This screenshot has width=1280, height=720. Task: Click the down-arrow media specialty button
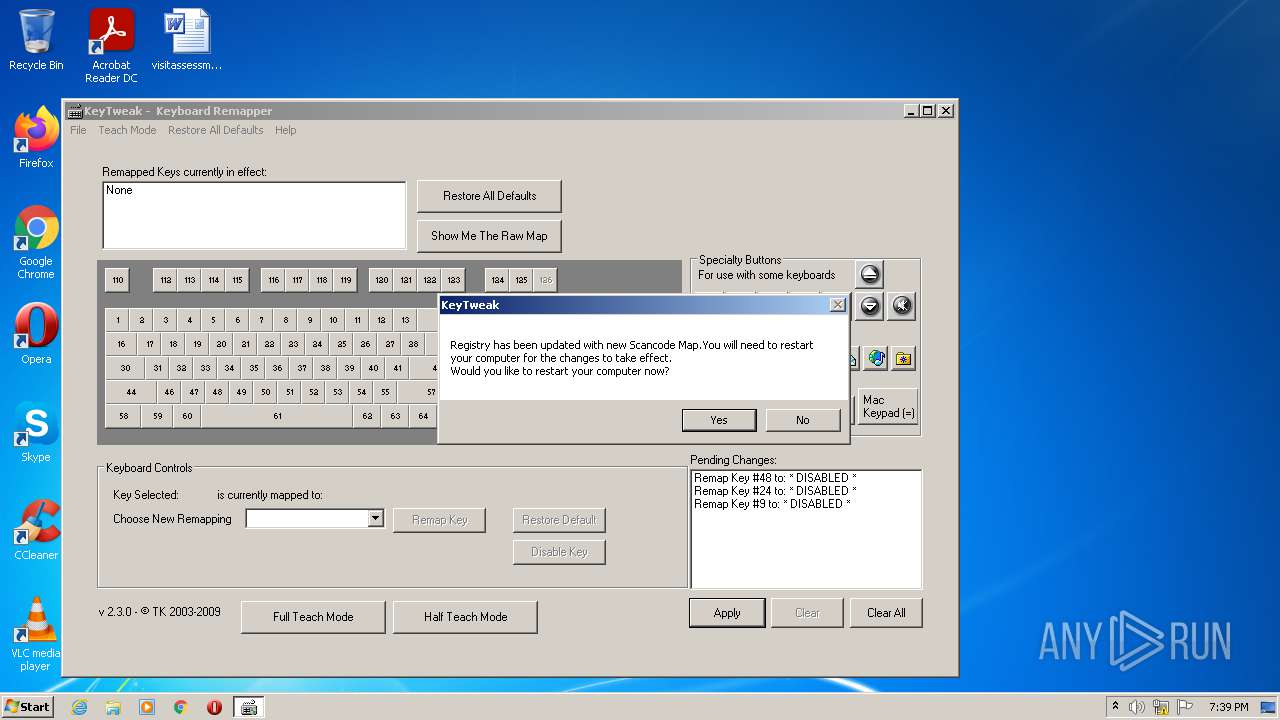click(870, 306)
